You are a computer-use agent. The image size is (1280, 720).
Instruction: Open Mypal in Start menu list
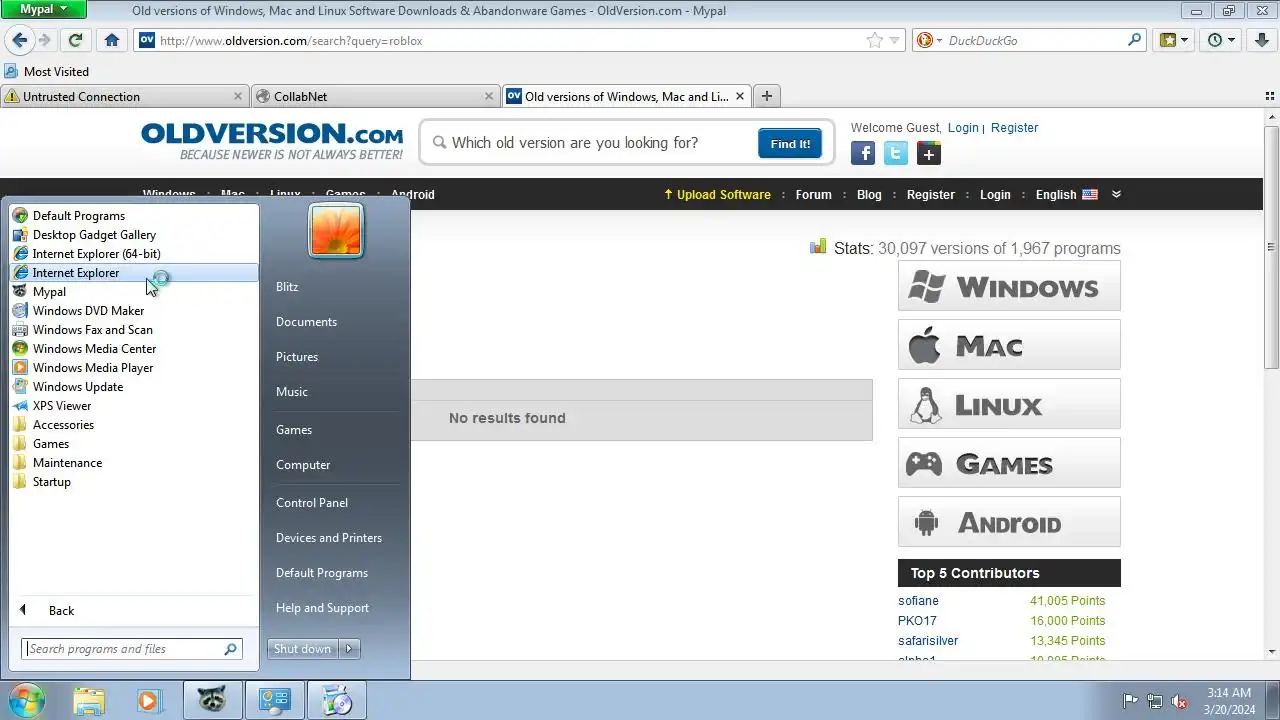tap(134, 292)
